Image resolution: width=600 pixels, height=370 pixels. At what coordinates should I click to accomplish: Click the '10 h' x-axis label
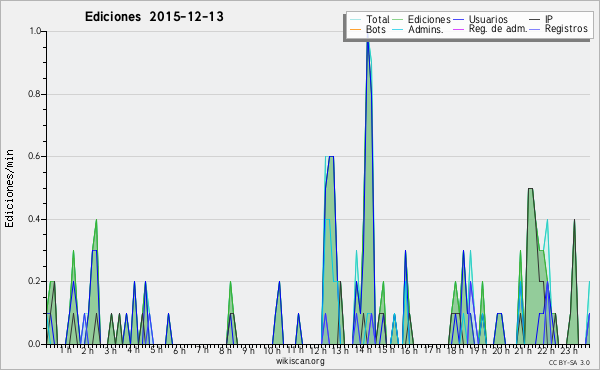click(x=272, y=350)
